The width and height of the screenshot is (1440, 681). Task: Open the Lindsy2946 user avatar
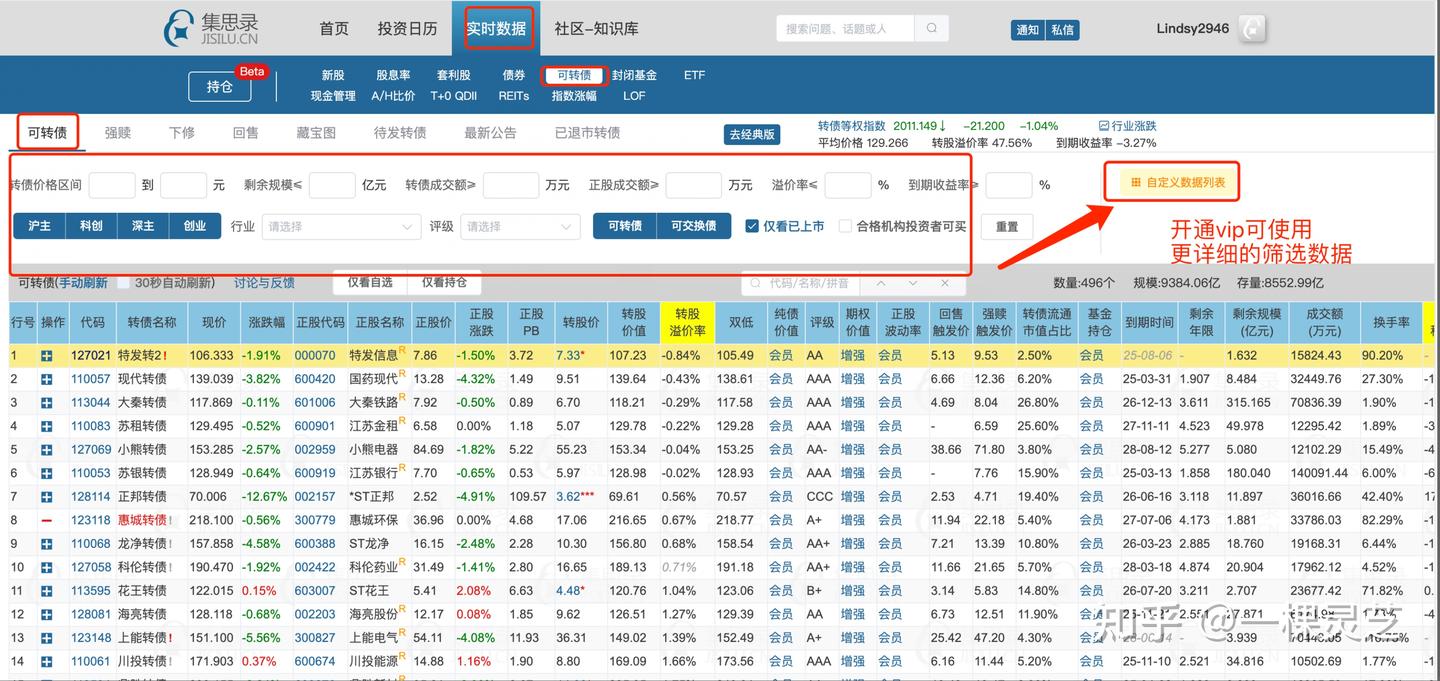click(x=1253, y=29)
